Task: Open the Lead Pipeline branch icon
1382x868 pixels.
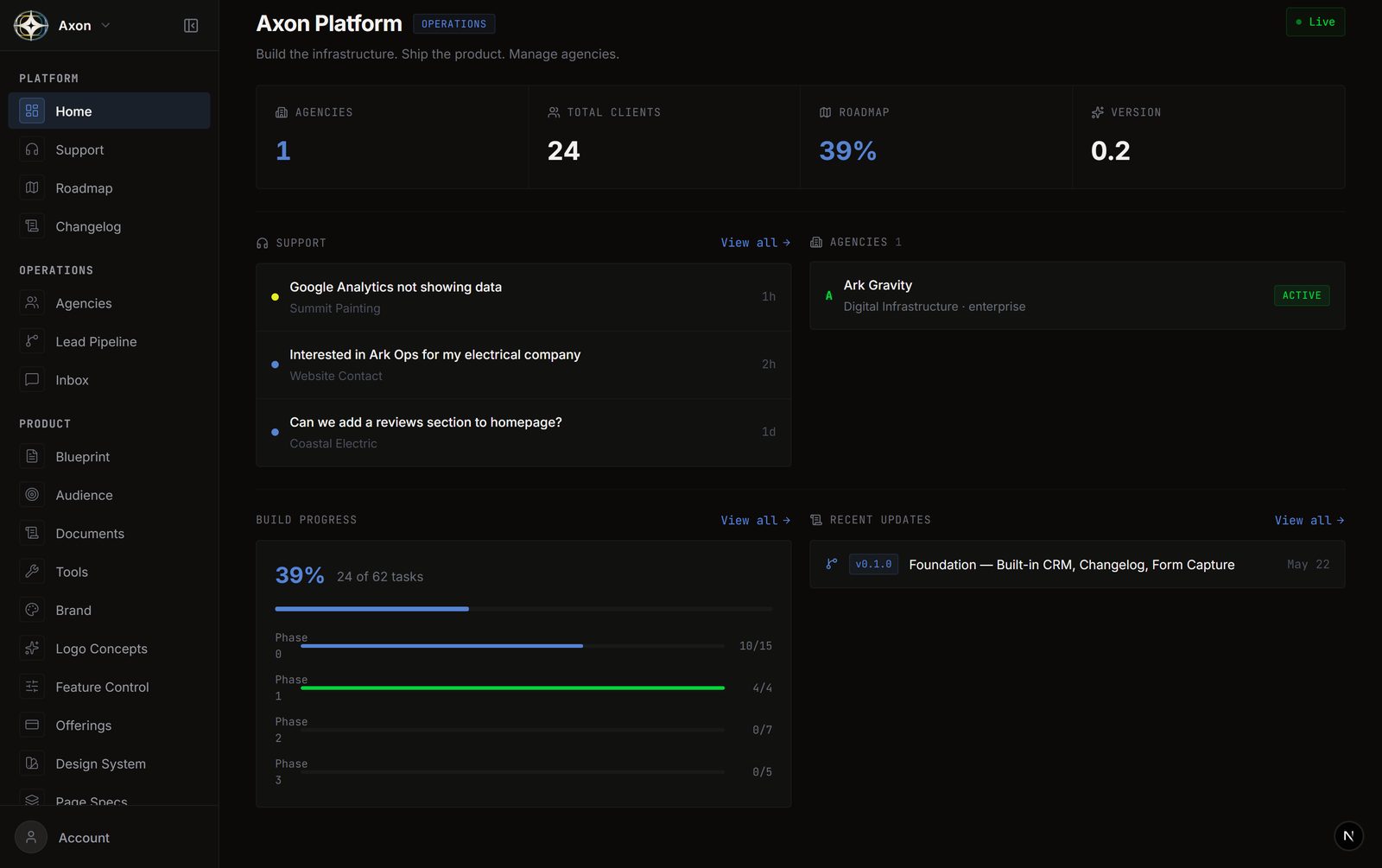Action: pyautogui.click(x=32, y=341)
